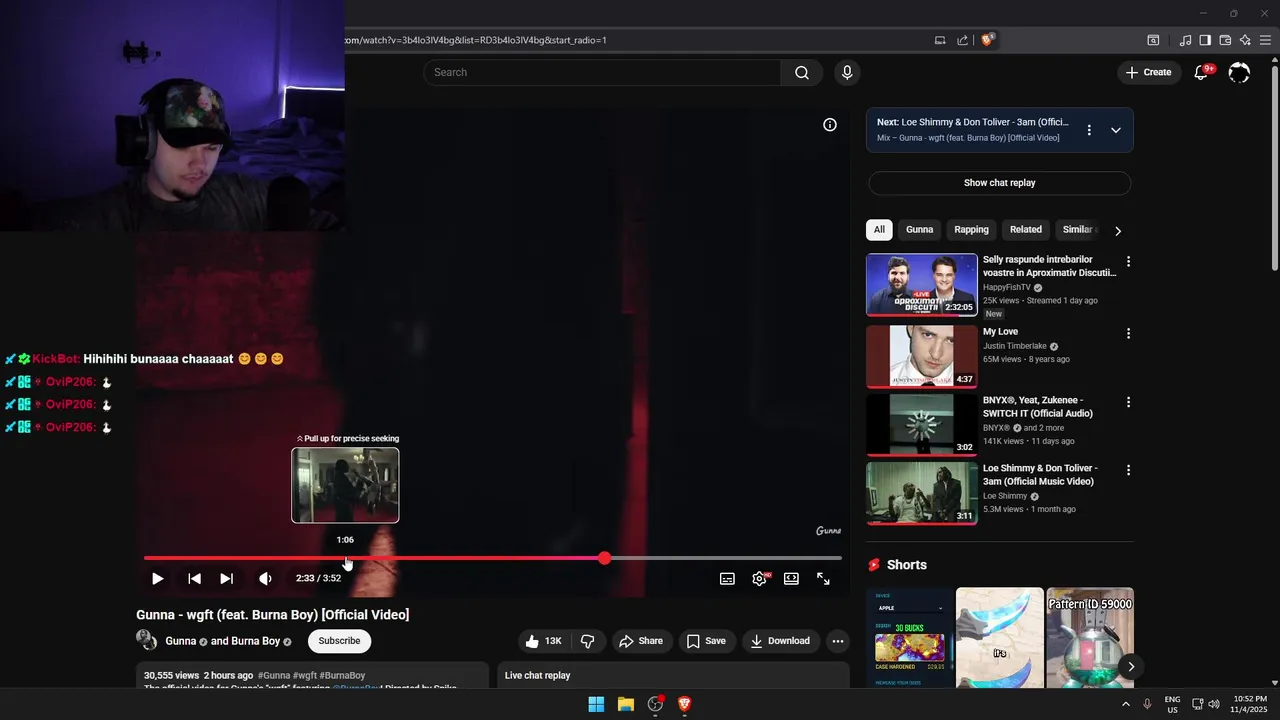Open the Pattern ID 59000 short
This screenshot has height=720, width=1280.
tap(1090, 638)
